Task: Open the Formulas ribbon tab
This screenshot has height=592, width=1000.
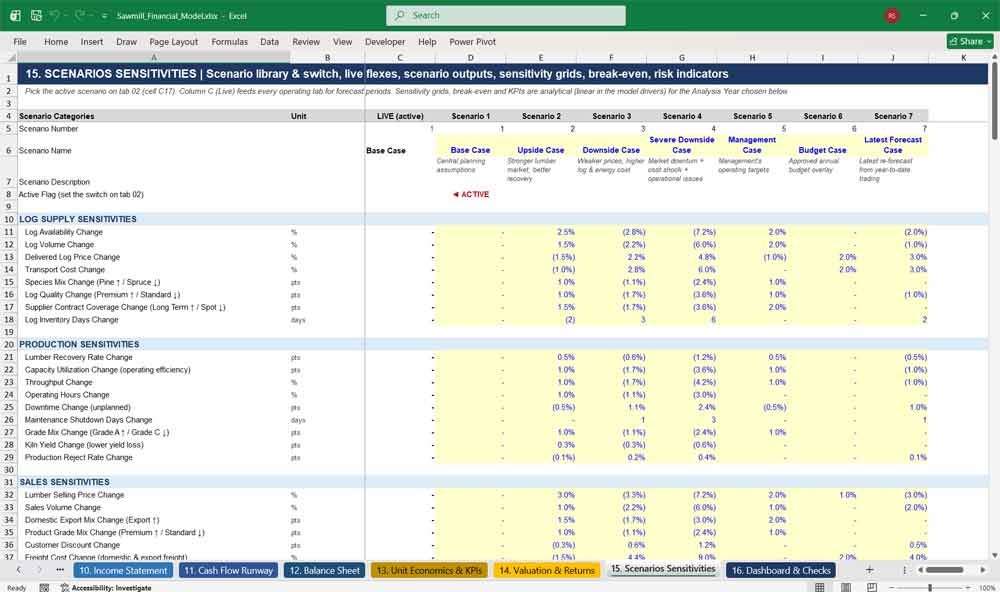Action: (x=230, y=41)
